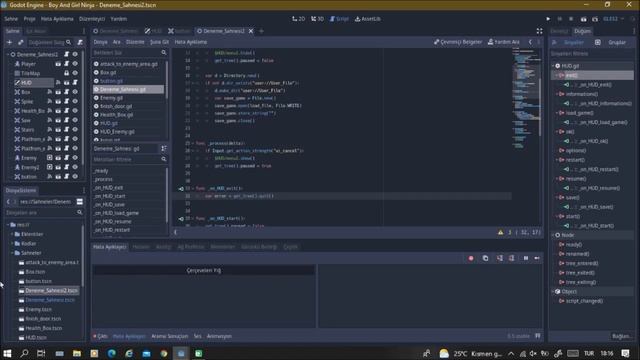Collapse the res:// folder
This screenshot has height=360, width=640.
(x=8, y=224)
